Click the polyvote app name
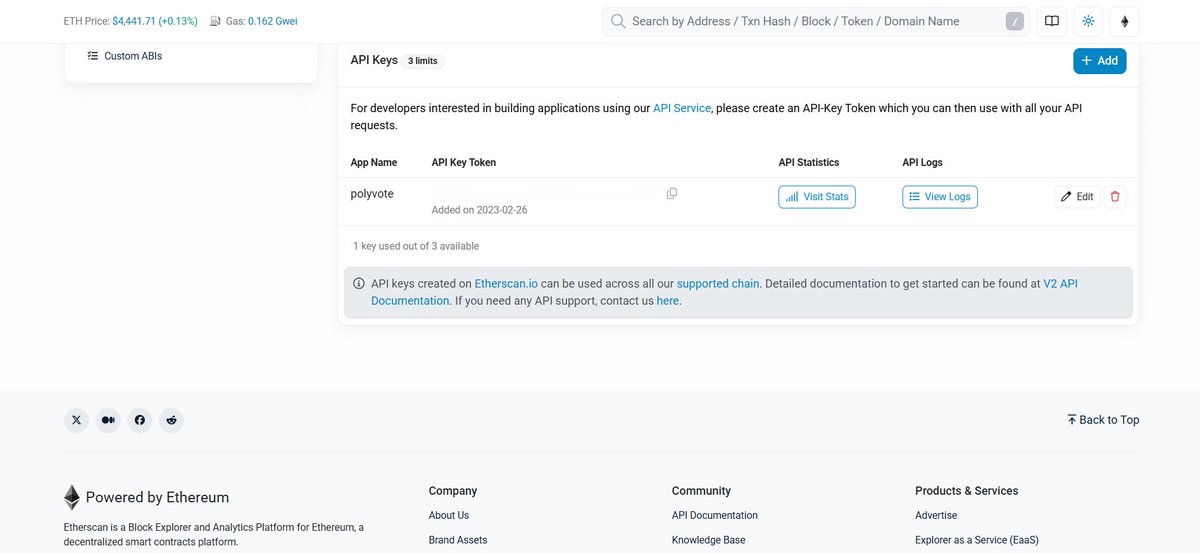 372,194
